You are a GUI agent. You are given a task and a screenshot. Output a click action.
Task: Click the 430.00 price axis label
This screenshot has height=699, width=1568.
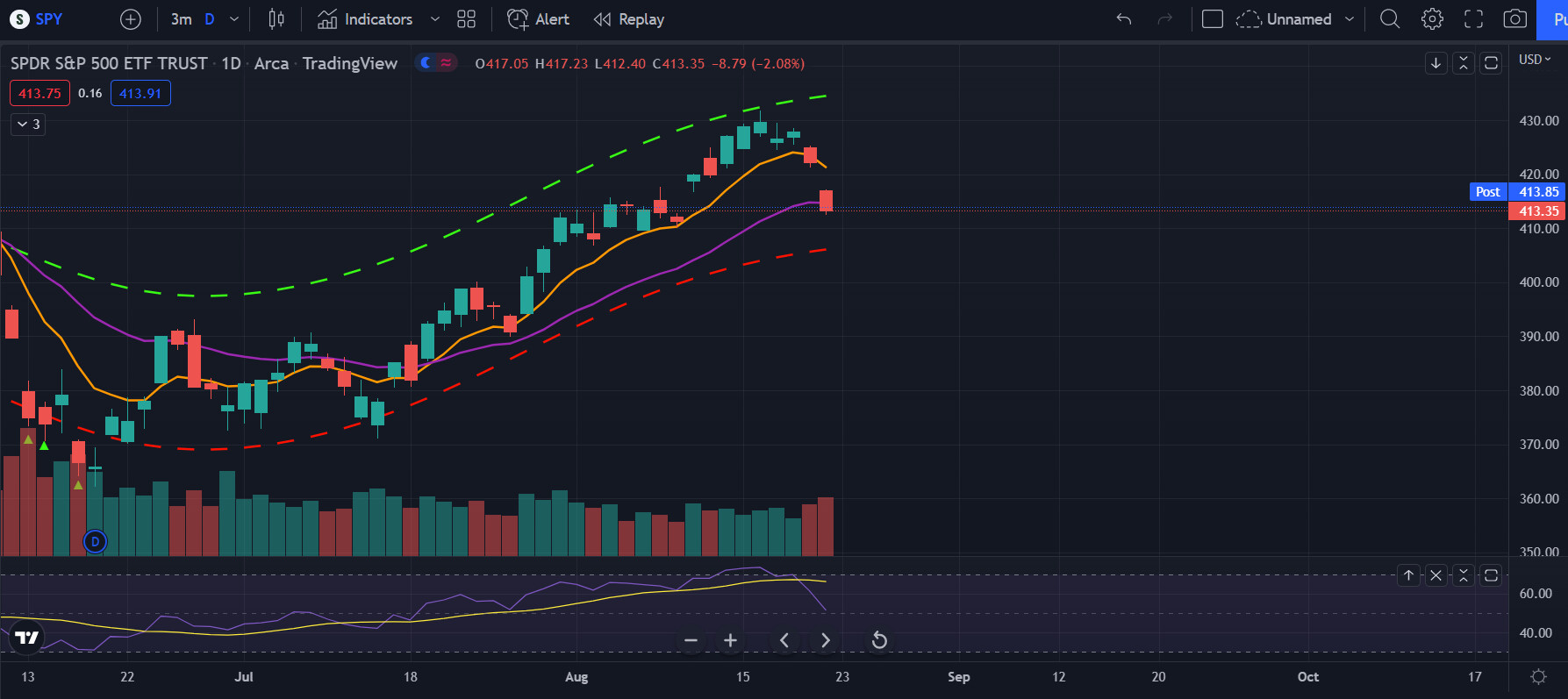point(1539,121)
